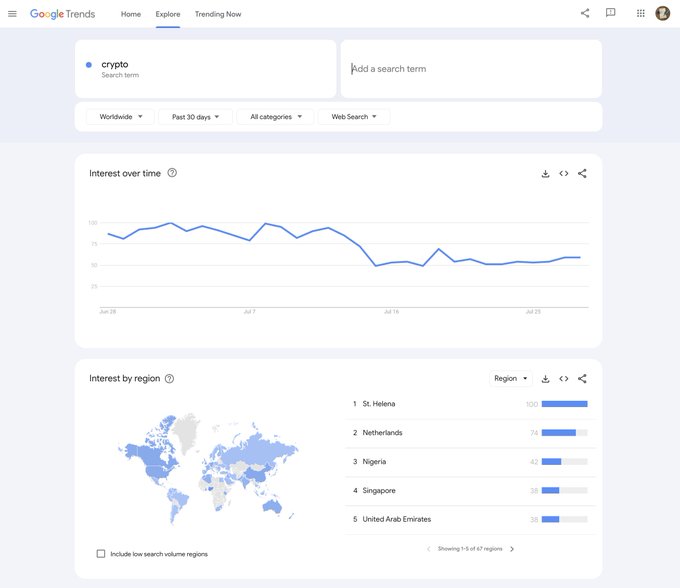
Task: Click the 'Jul 16' axis label
Action: pos(391,312)
